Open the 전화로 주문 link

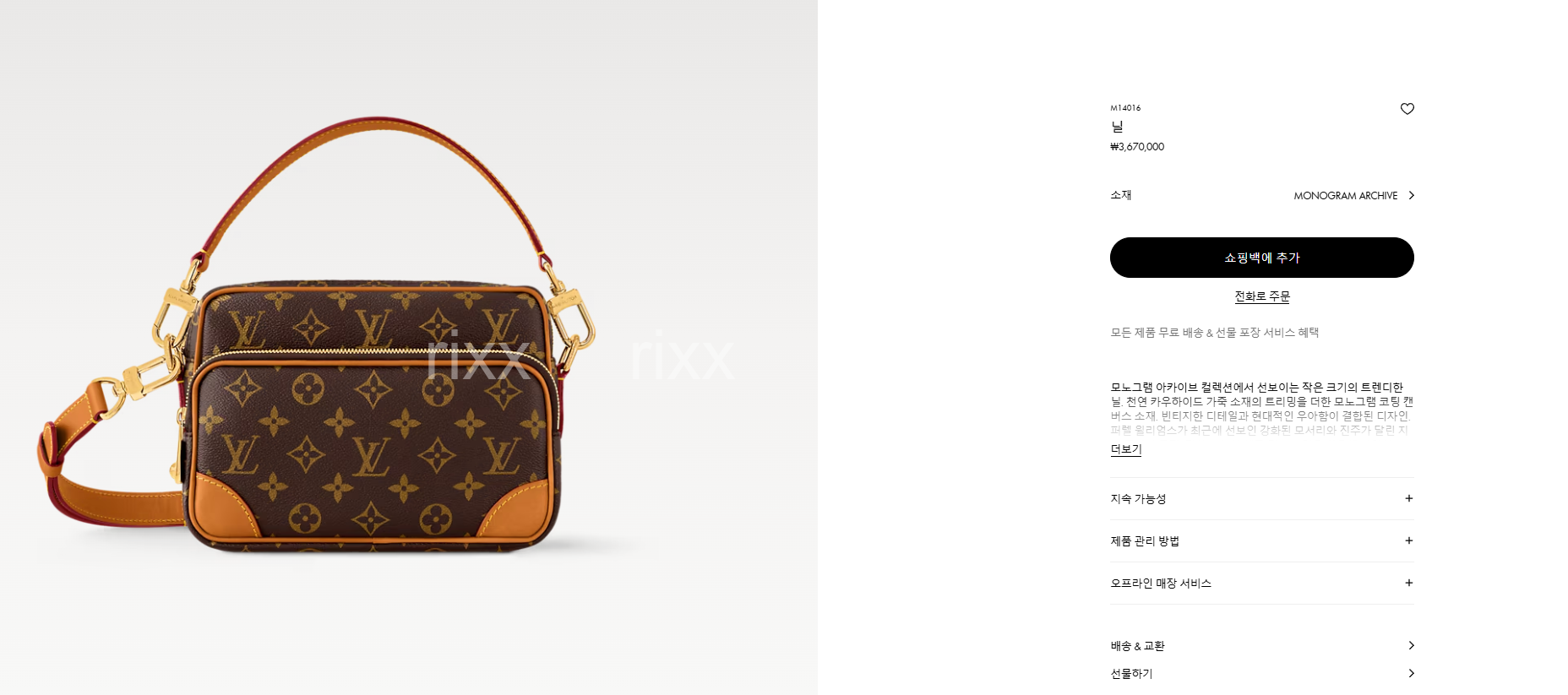pos(1261,296)
